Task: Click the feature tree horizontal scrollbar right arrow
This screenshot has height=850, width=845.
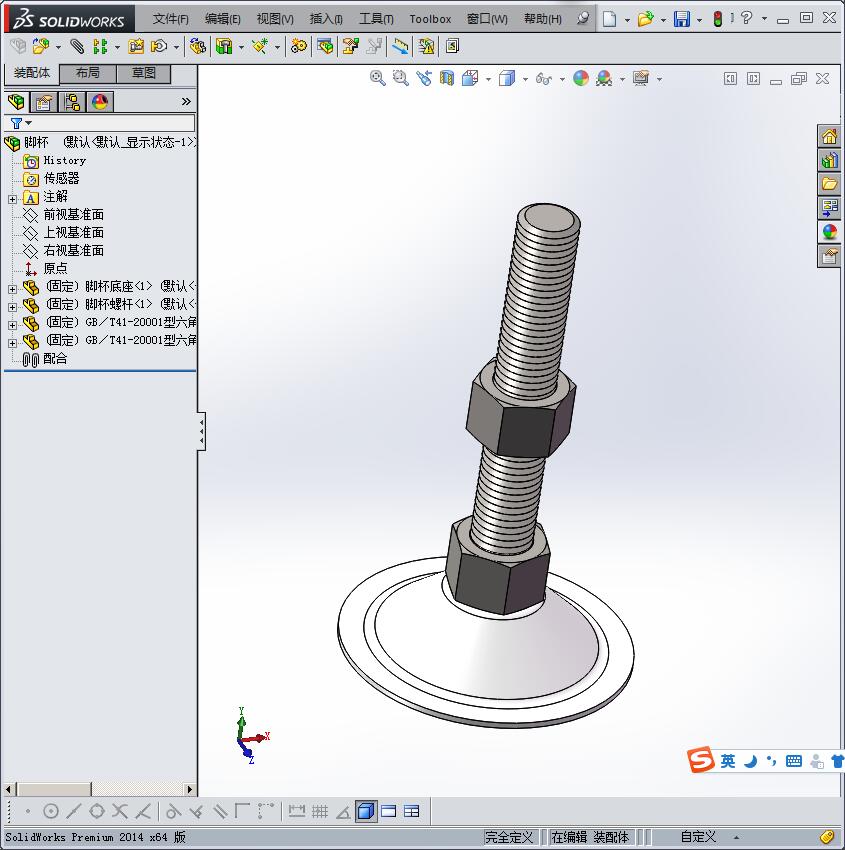Action: tap(189, 789)
